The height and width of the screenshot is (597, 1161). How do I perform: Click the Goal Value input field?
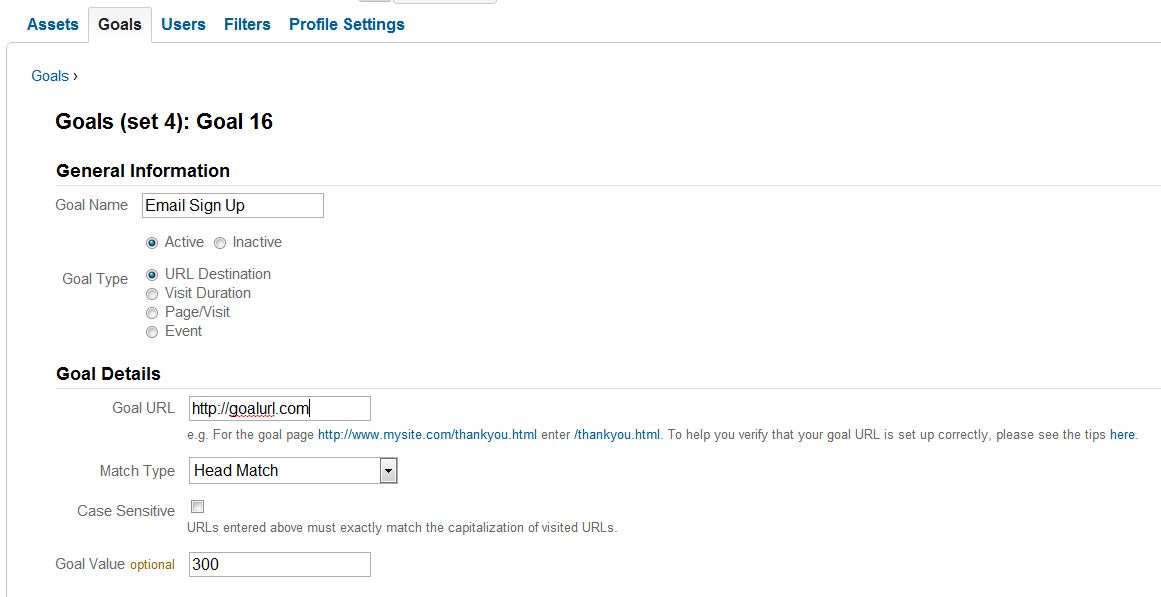click(279, 564)
